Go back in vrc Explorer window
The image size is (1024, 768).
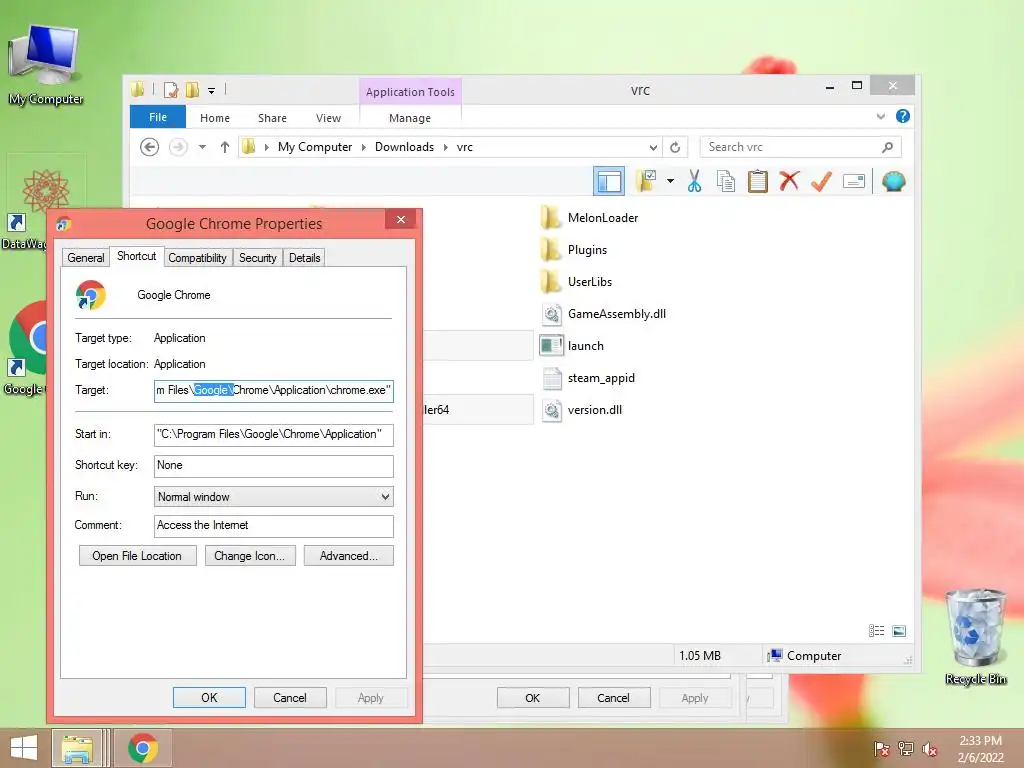pyautogui.click(x=150, y=147)
